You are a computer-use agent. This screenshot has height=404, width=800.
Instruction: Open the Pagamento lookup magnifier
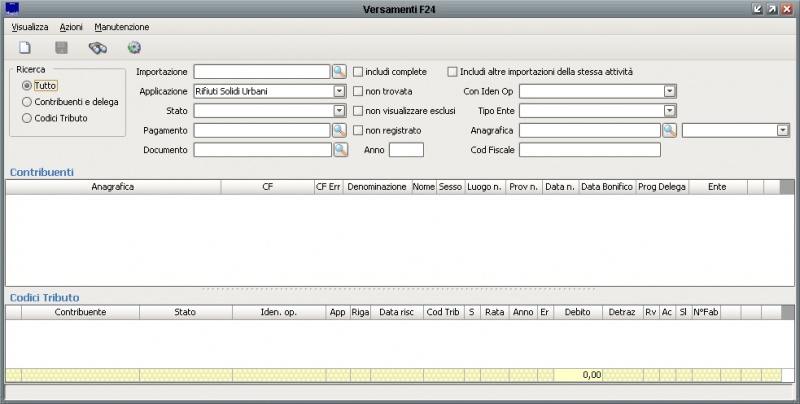tap(339, 130)
